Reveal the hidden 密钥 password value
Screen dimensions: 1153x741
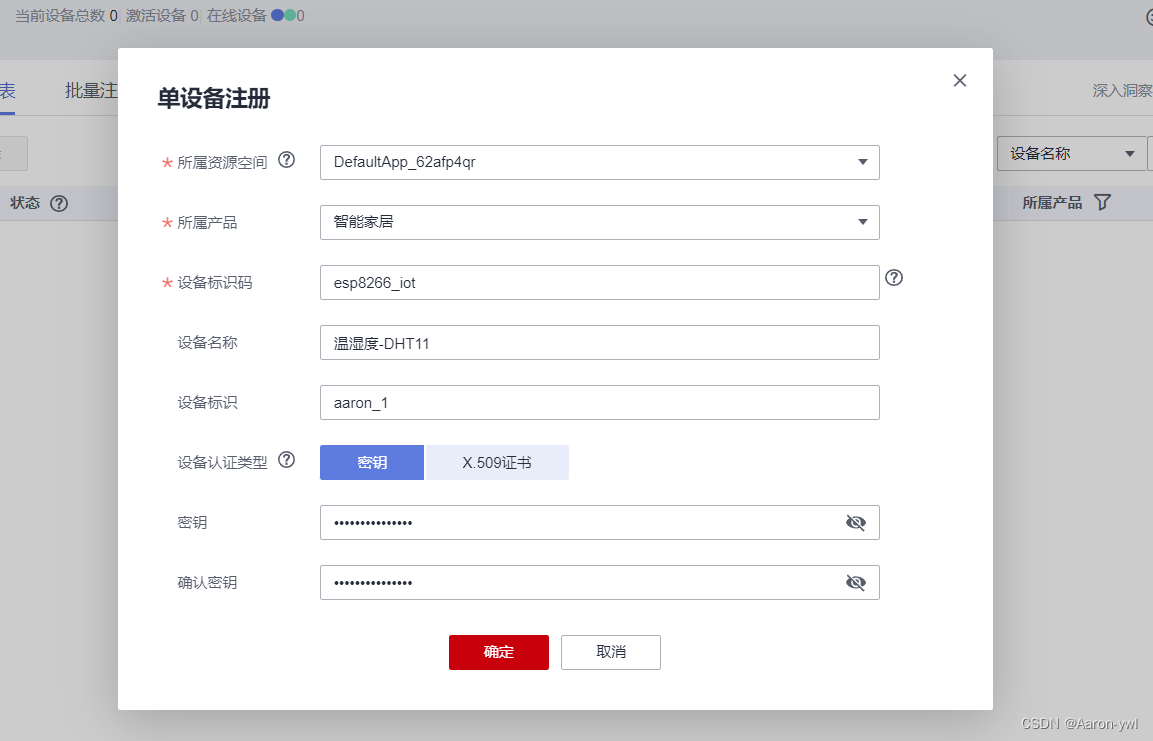856,522
